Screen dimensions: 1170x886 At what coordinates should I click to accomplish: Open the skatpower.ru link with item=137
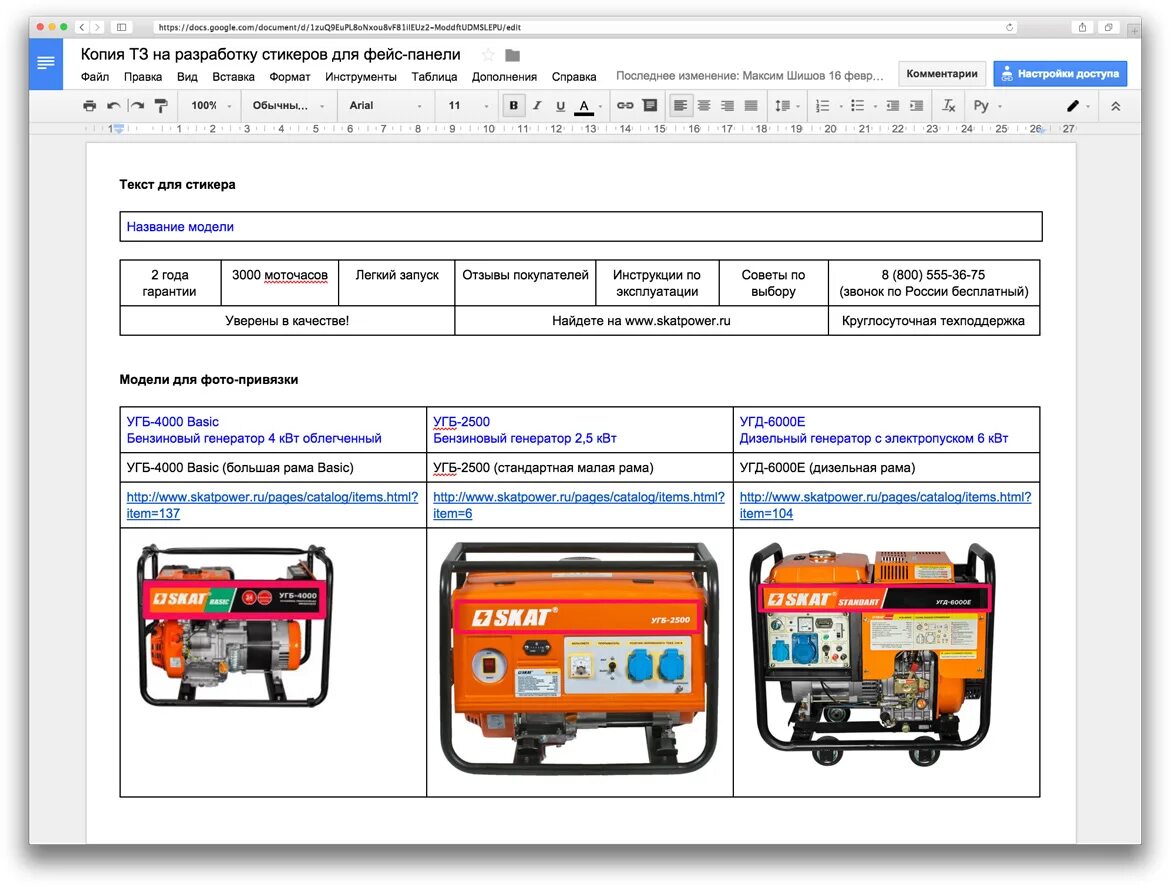[x=272, y=505]
